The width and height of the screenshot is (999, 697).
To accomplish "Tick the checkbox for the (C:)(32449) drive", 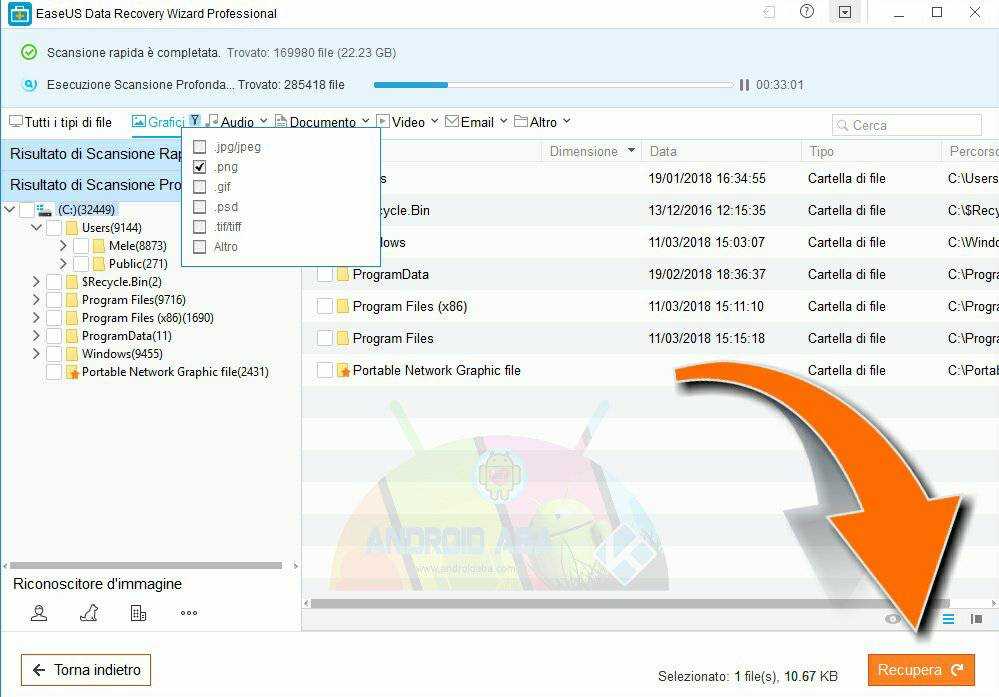I will click(27, 210).
